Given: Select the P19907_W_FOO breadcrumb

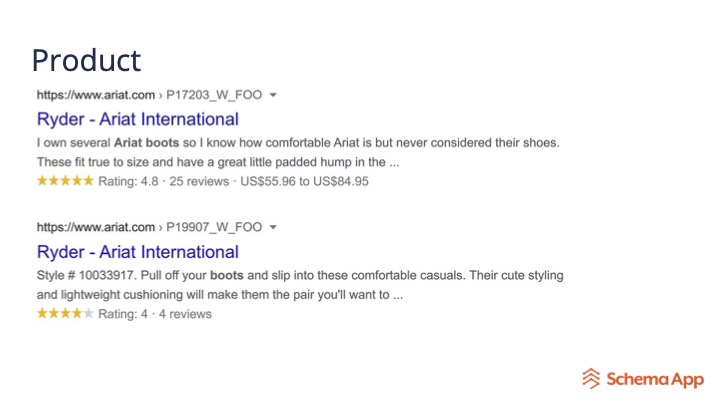Looking at the screenshot, I should (214, 227).
